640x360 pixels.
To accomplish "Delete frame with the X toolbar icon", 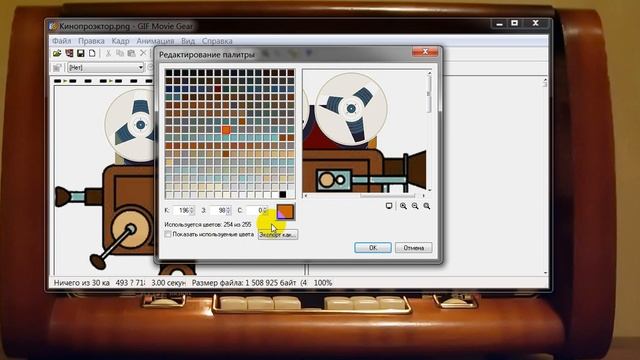I will [143, 53].
